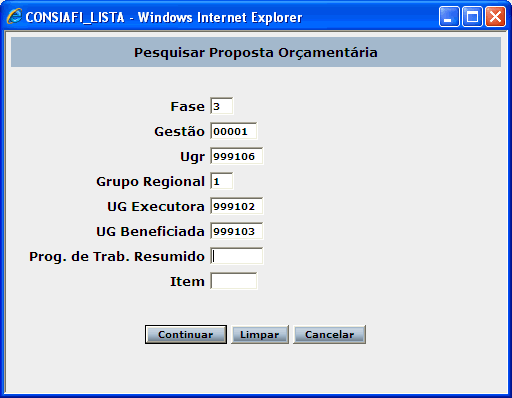The width and height of the screenshot is (512, 398).
Task: Select the Gestão input field
Action: pos(234,131)
